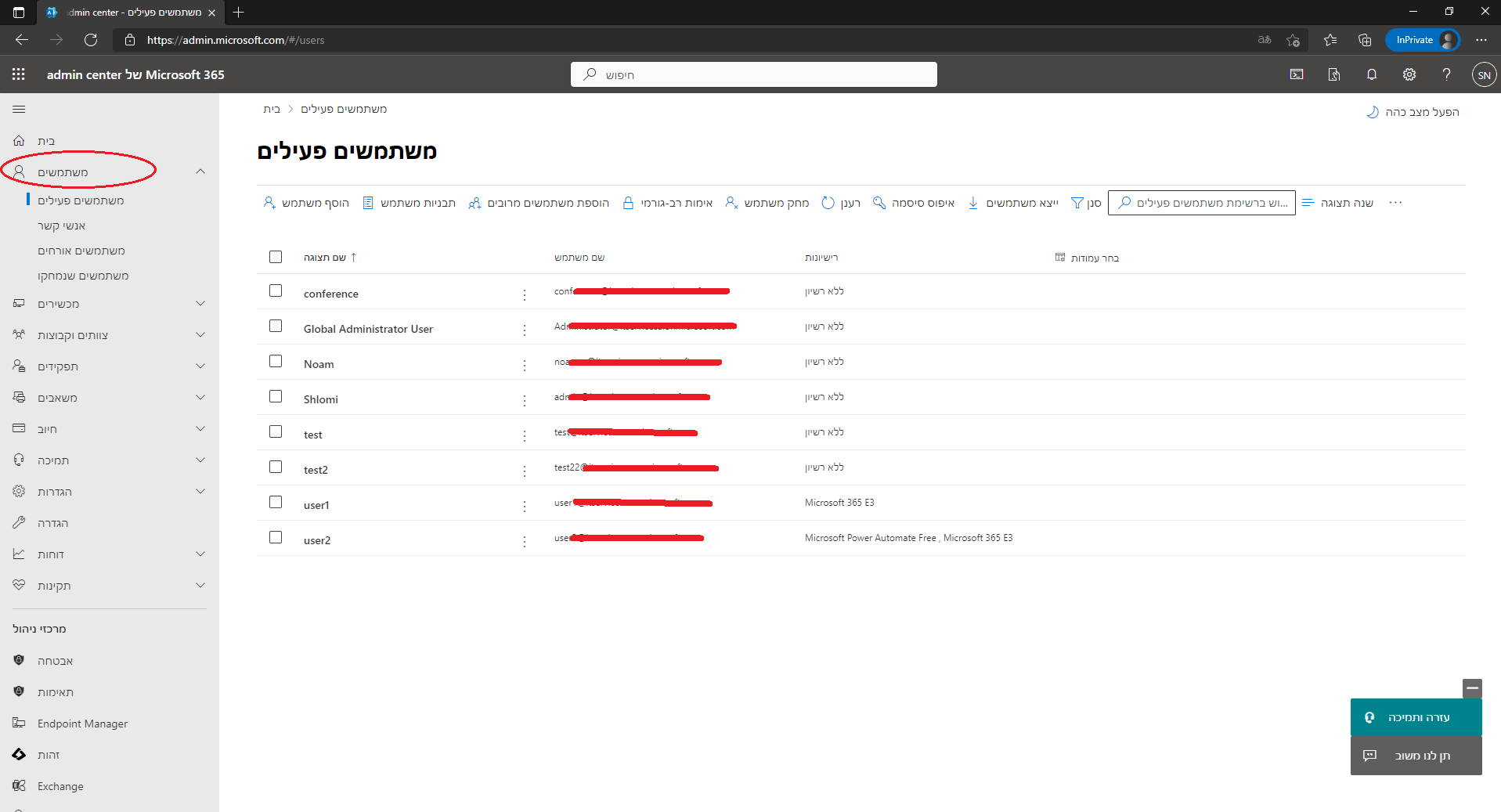Image resolution: width=1501 pixels, height=812 pixels.
Task: Collapse the Users (משתמשים) section chevron
Action: [x=200, y=171]
